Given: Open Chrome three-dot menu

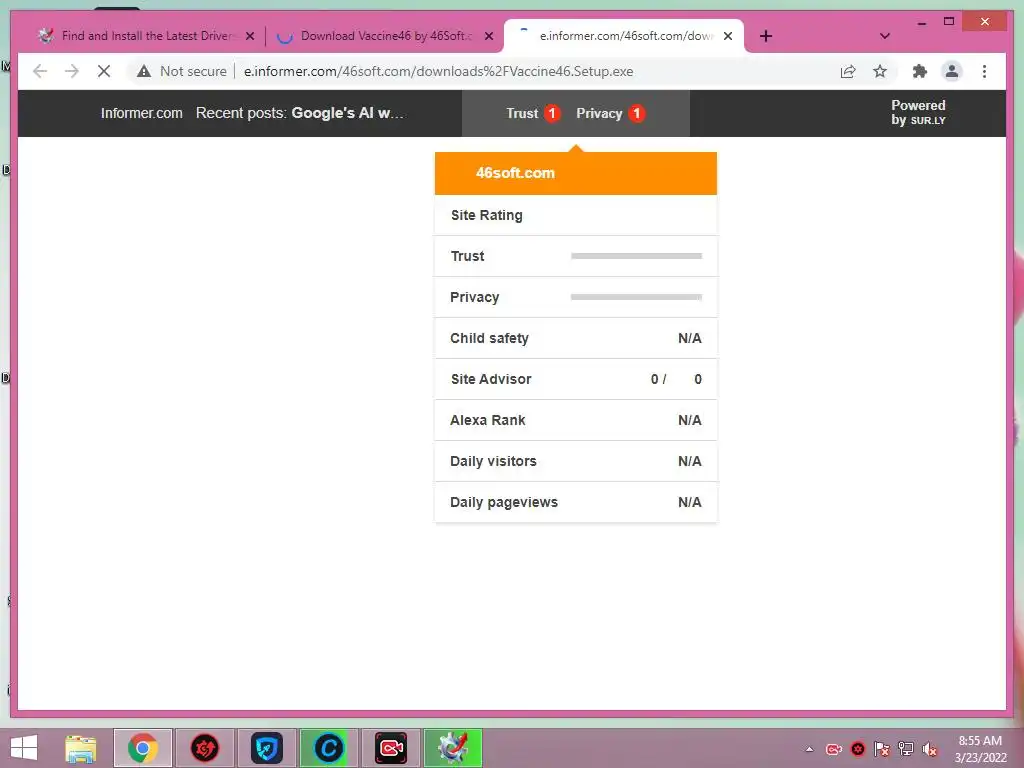Looking at the screenshot, I should [984, 71].
